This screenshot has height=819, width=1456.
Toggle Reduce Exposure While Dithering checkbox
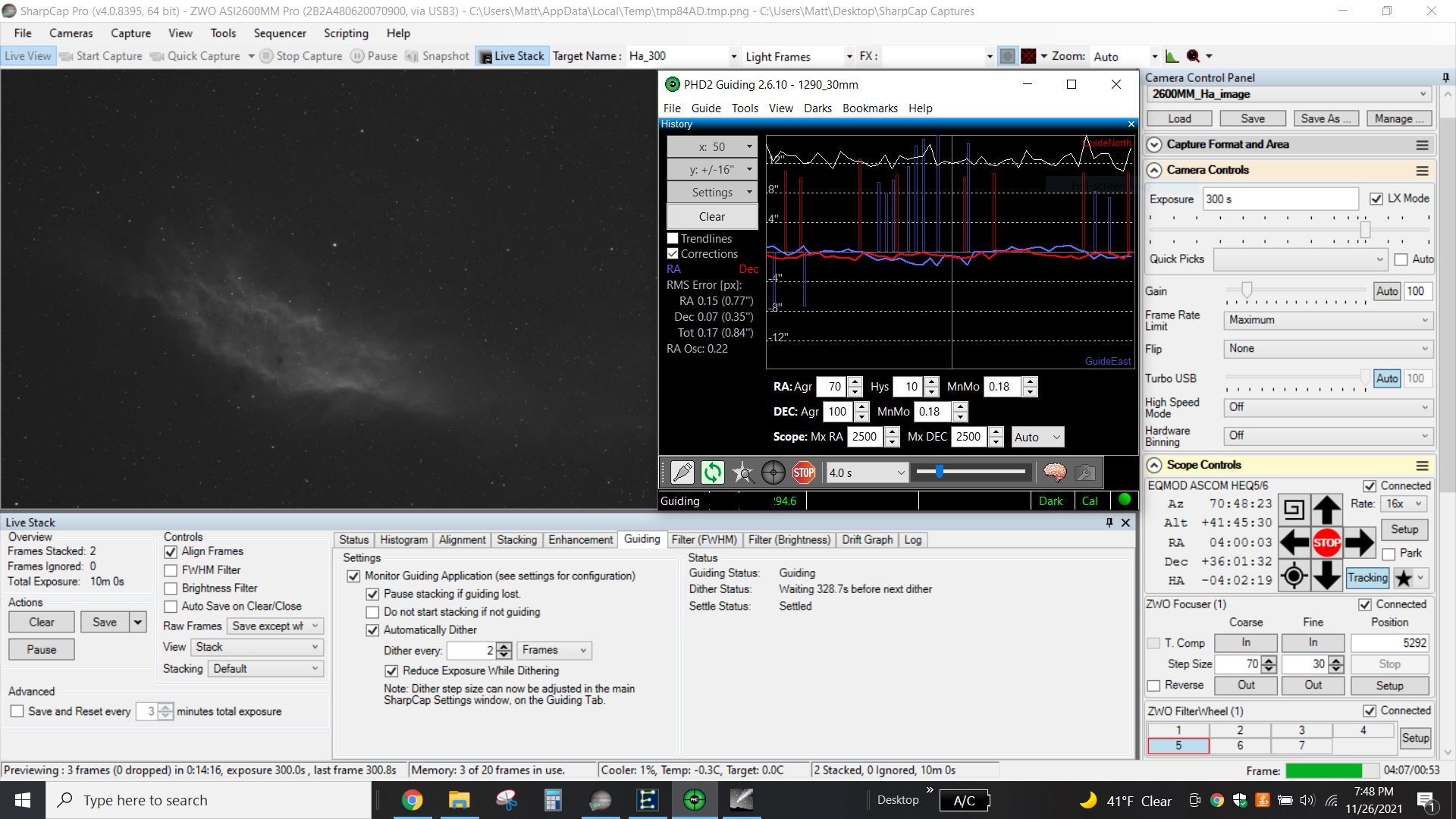point(391,671)
